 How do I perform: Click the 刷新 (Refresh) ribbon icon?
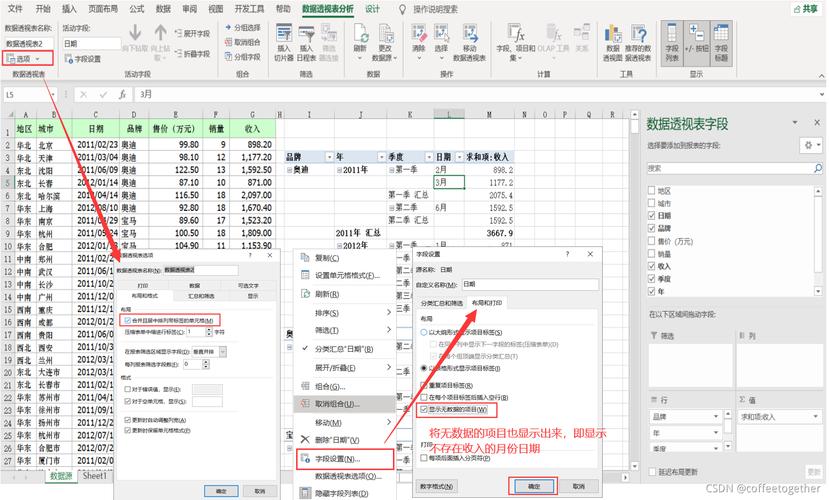[360, 41]
